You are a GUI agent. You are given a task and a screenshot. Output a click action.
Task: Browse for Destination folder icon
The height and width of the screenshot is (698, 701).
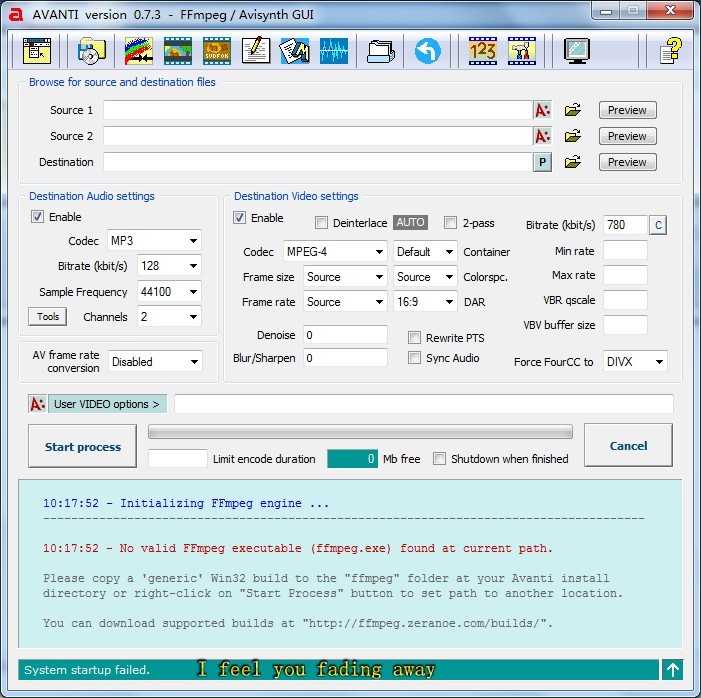573,162
